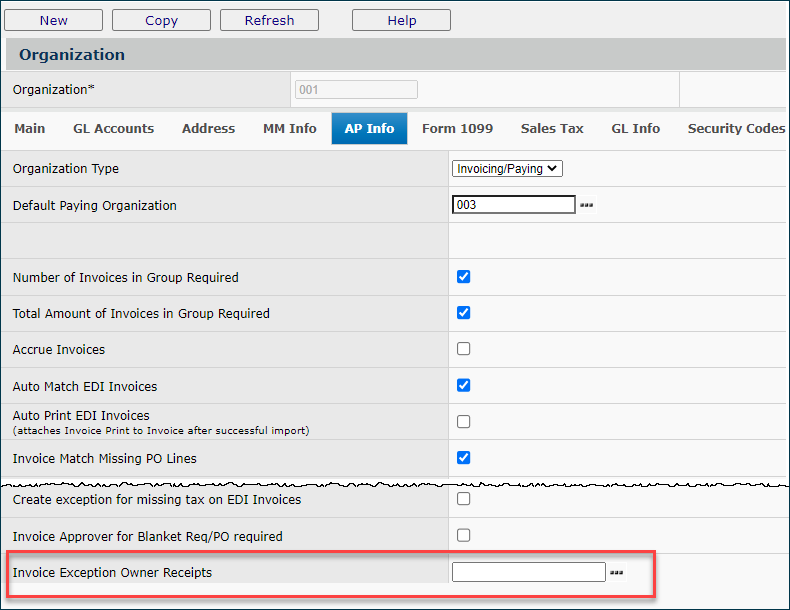Open lookup icon for Invoice Exception Owner Receipts
The width and height of the screenshot is (790, 610).
coord(617,573)
